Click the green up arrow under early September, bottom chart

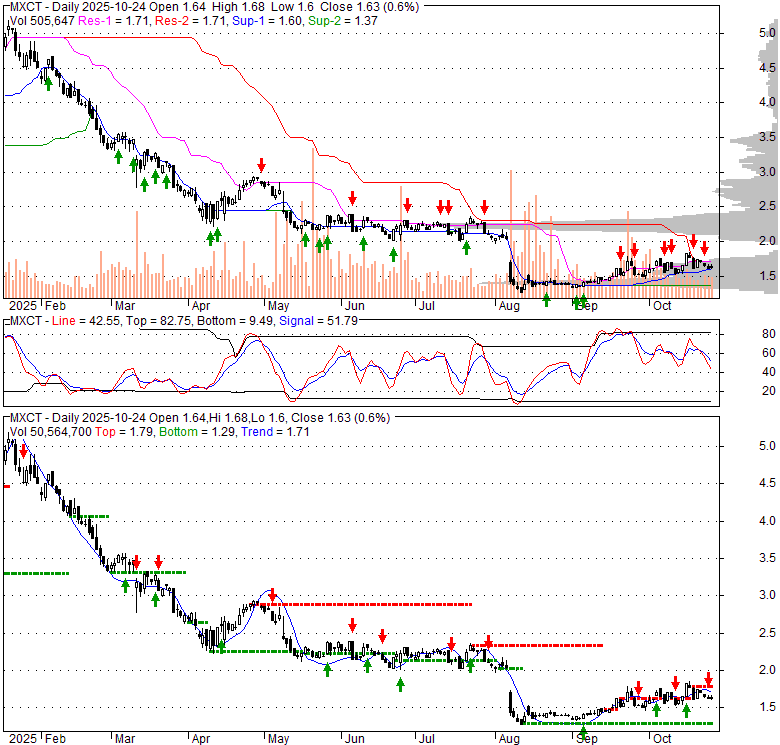(x=583, y=732)
